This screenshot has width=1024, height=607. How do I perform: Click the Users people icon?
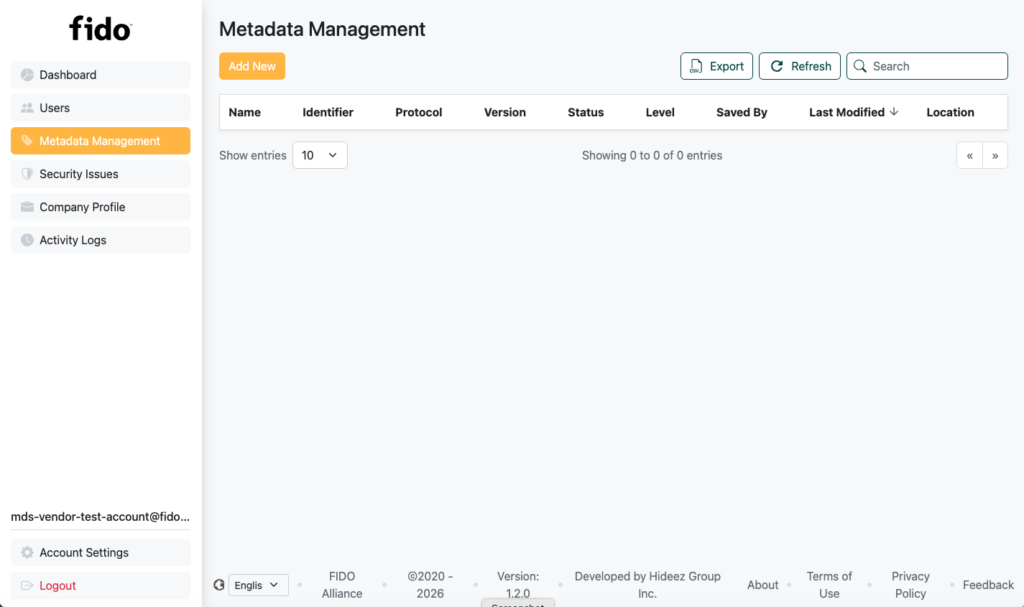coord(27,108)
